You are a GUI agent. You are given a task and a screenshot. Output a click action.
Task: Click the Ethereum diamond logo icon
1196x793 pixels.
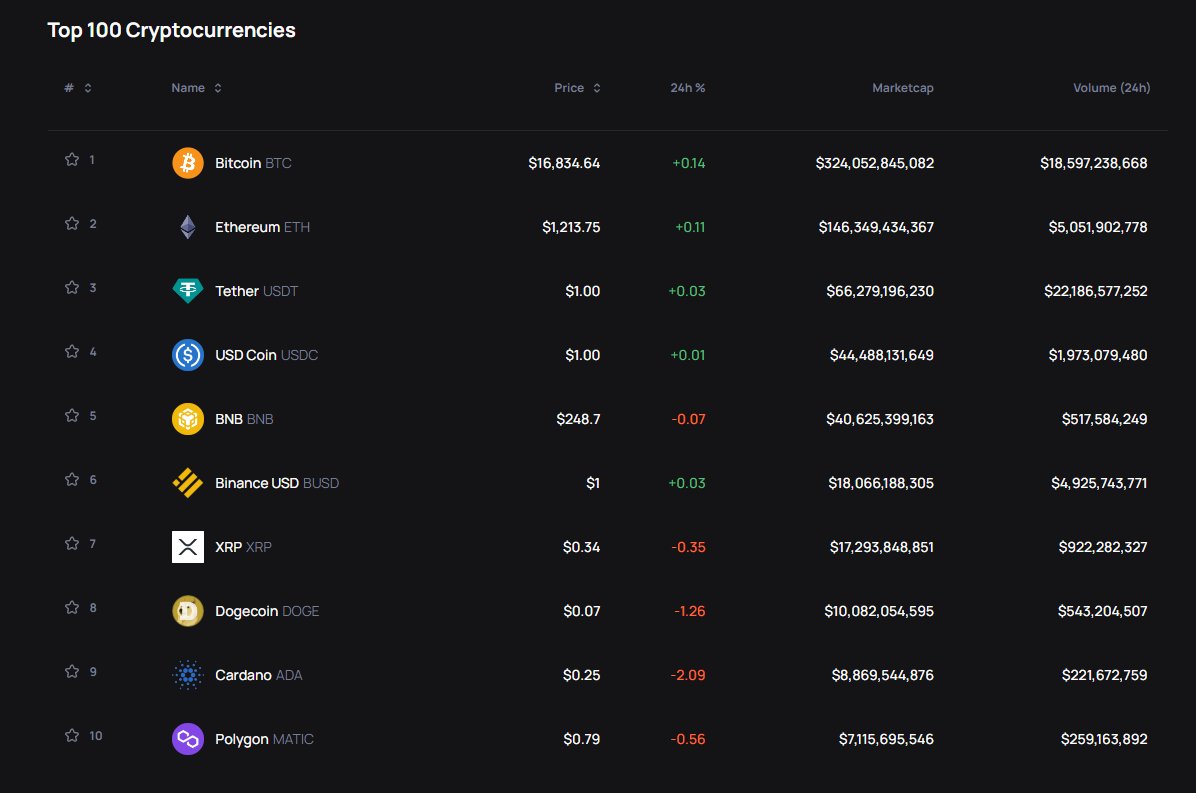coord(188,227)
